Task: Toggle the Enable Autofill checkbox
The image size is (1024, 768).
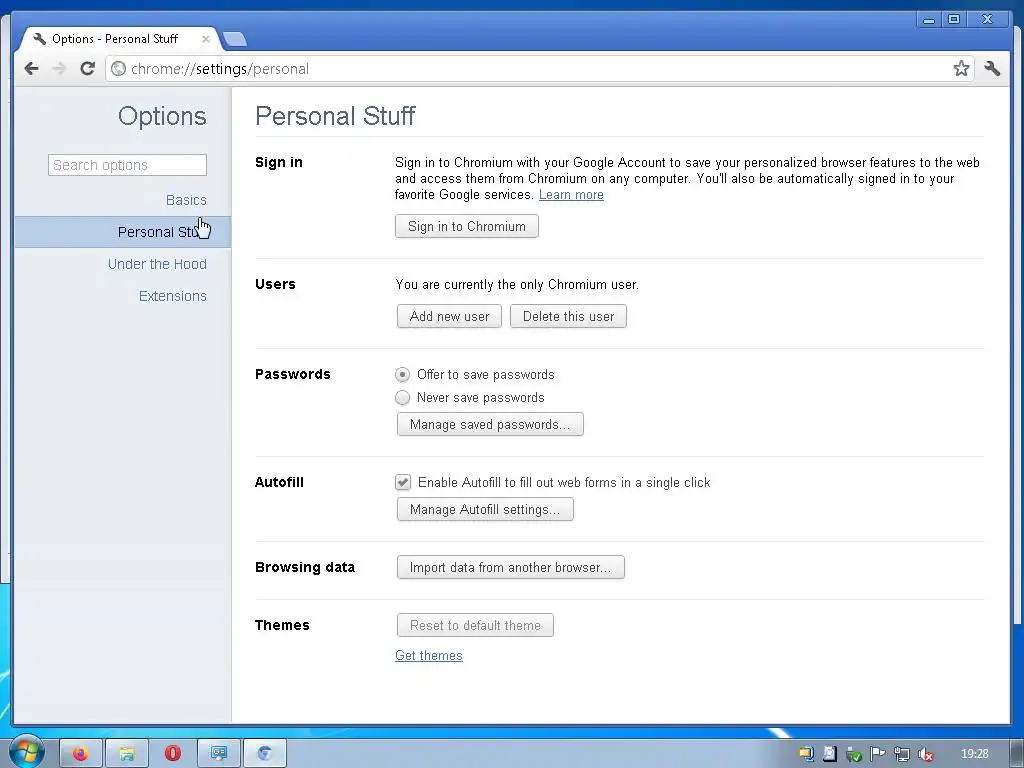Action: [403, 482]
